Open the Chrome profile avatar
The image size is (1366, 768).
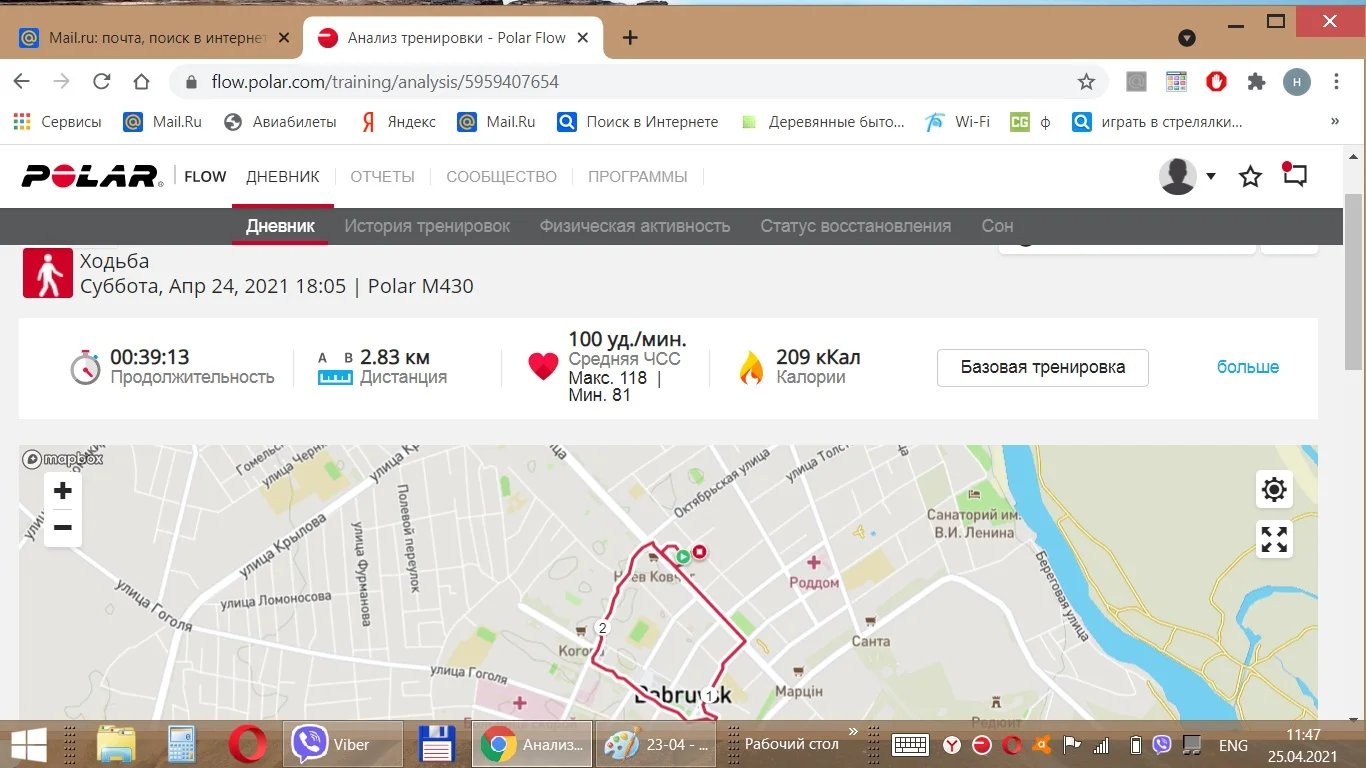(x=1297, y=82)
